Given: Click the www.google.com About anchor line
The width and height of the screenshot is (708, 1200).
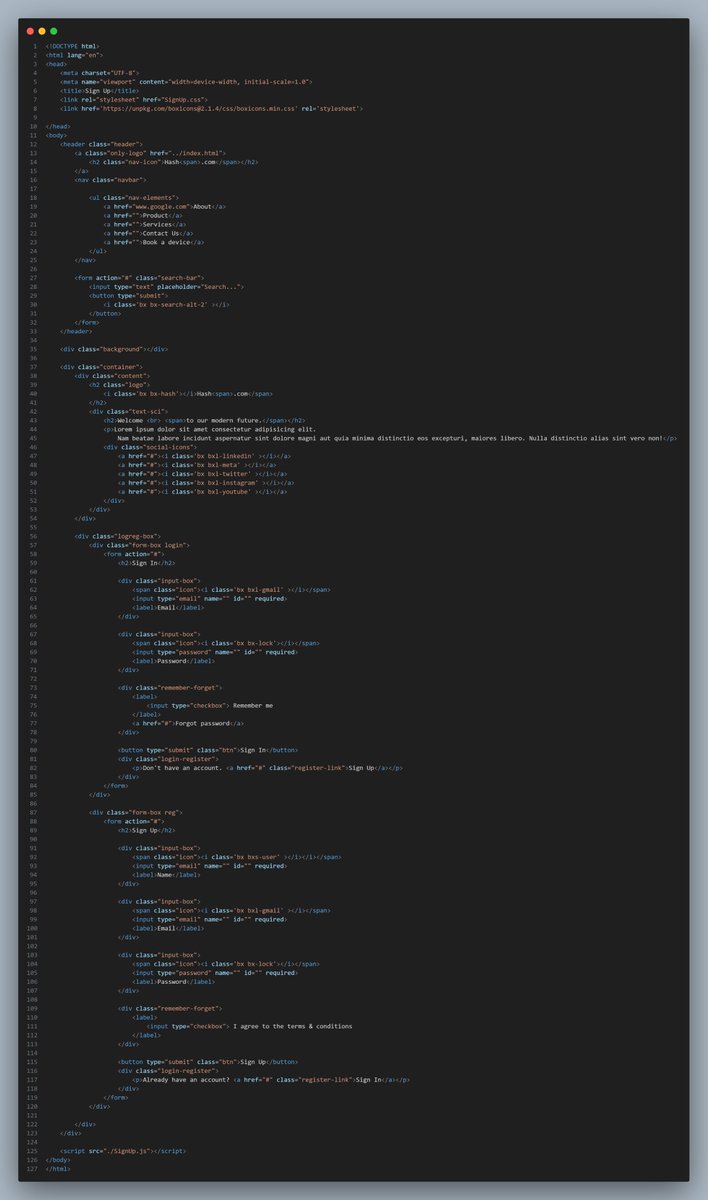Looking at the screenshot, I should (165, 206).
